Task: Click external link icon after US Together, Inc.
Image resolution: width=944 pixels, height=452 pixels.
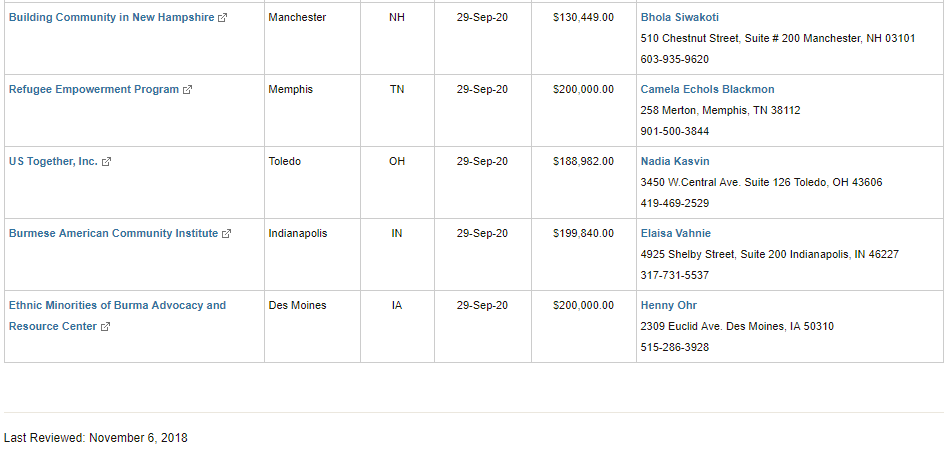Action: [107, 162]
